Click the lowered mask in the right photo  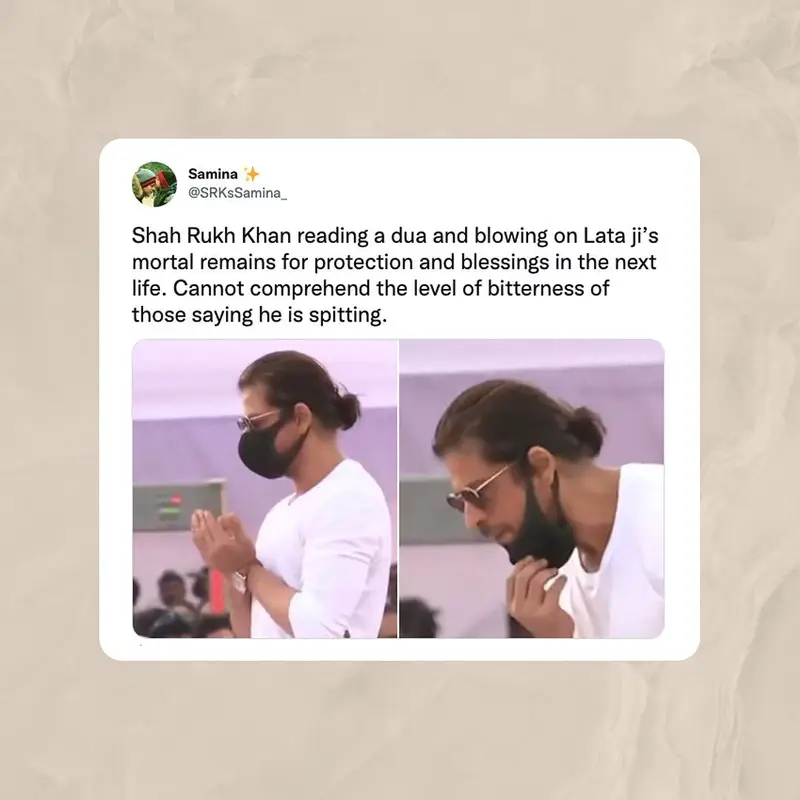pos(541,526)
